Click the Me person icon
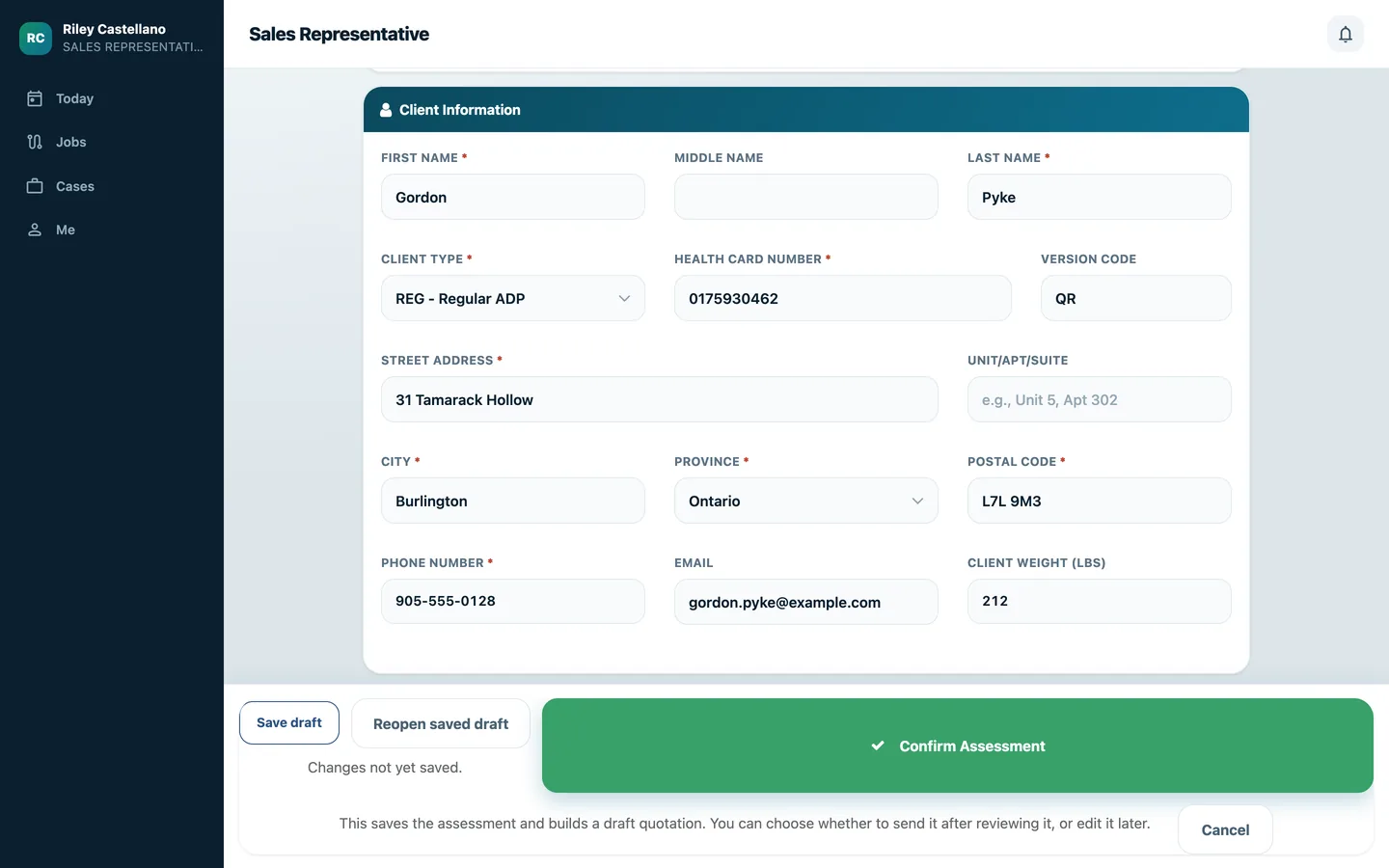Screen dimensions: 1389x868 click(35, 230)
